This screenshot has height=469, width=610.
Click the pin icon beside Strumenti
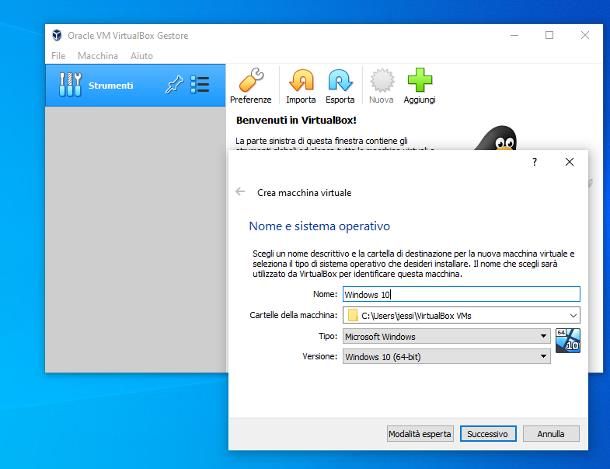pyautogui.click(x=174, y=84)
